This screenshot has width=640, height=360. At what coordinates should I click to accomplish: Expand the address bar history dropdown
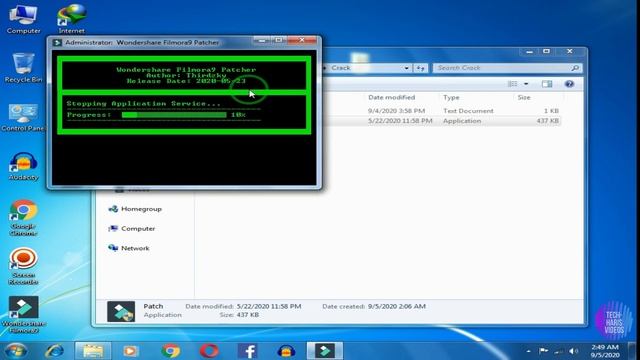[407, 68]
